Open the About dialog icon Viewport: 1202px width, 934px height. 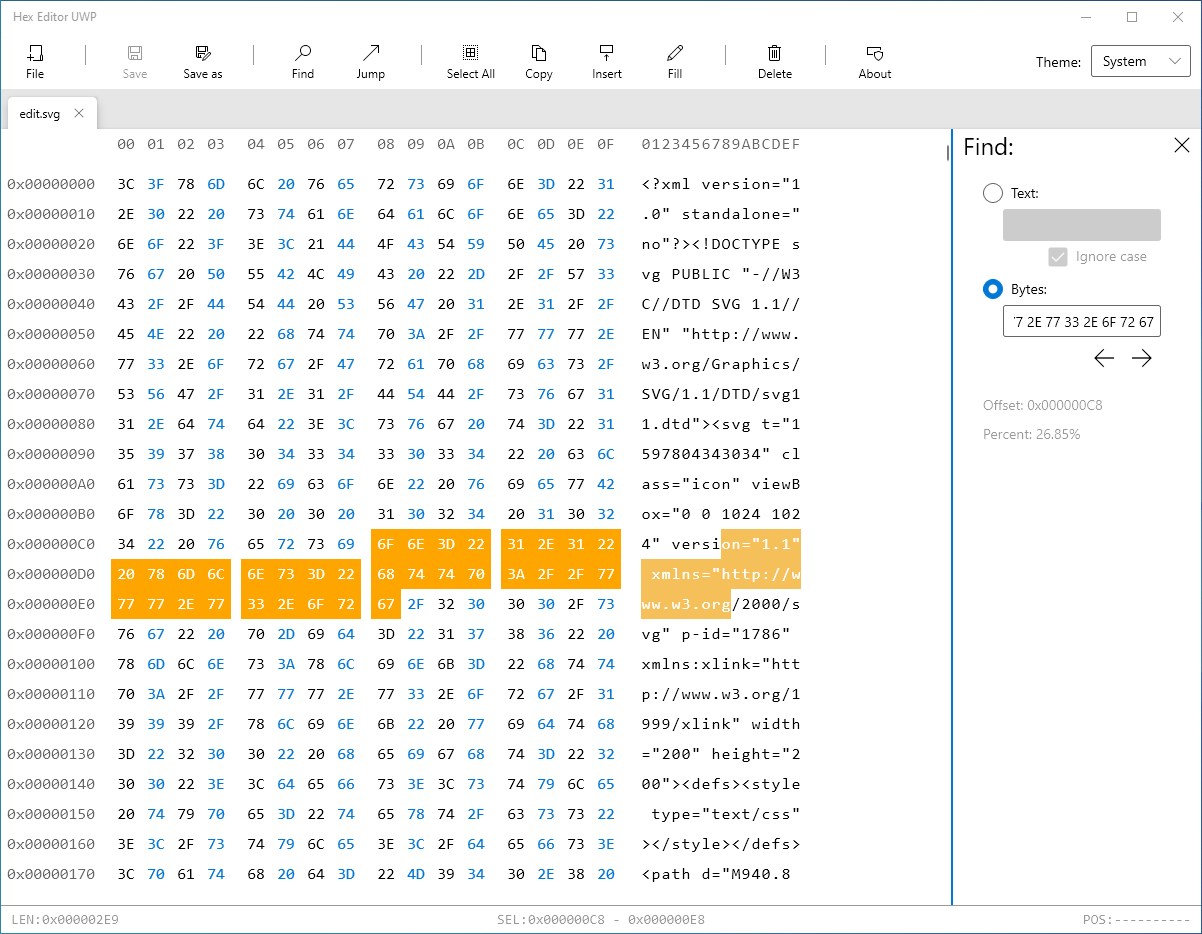[874, 54]
